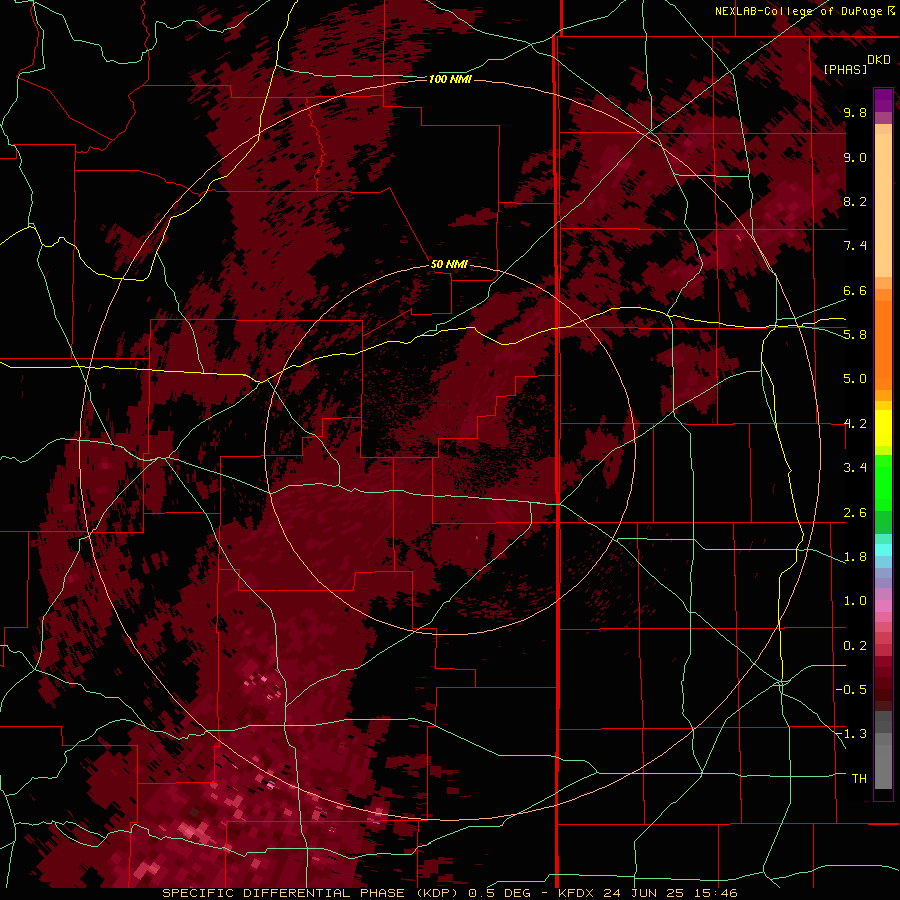Click the 9.0 value on color scale
Image resolution: width=900 pixels, height=900 pixels.
pyautogui.click(x=855, y=157)
